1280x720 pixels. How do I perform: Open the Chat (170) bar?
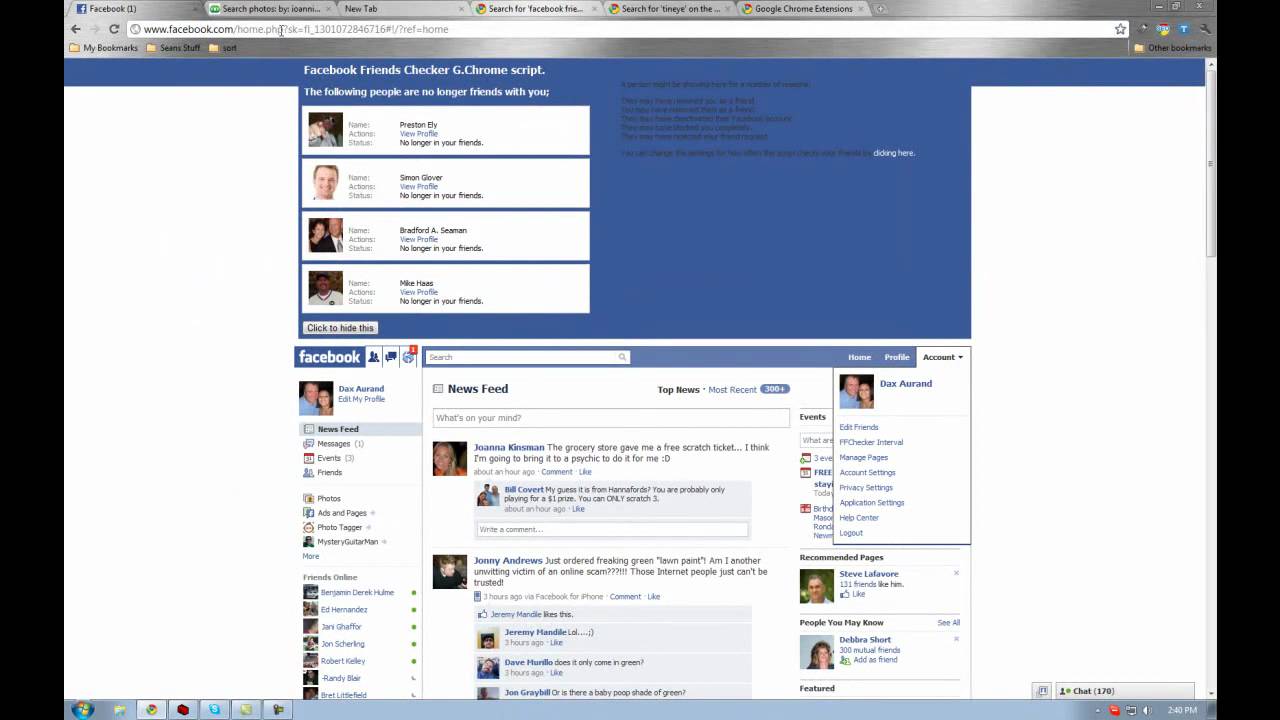1123,691
